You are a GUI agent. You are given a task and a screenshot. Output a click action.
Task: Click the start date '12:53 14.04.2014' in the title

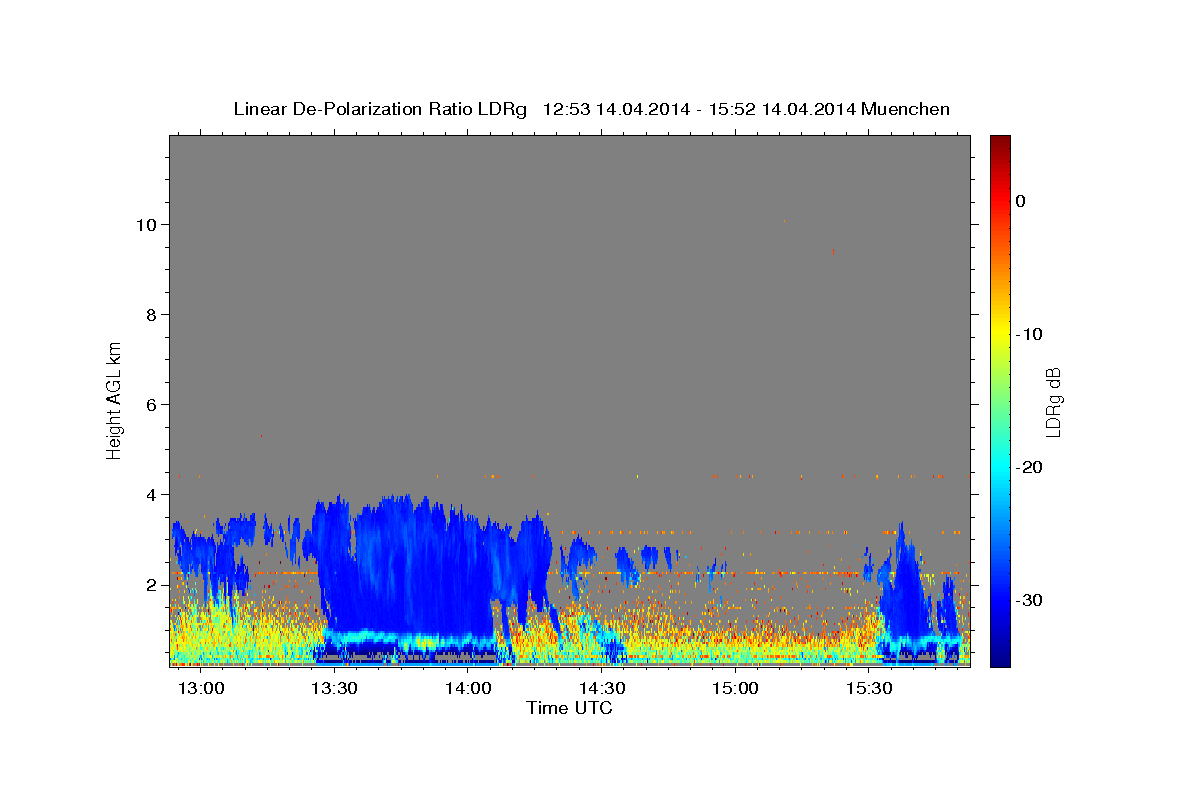point(616,109)
